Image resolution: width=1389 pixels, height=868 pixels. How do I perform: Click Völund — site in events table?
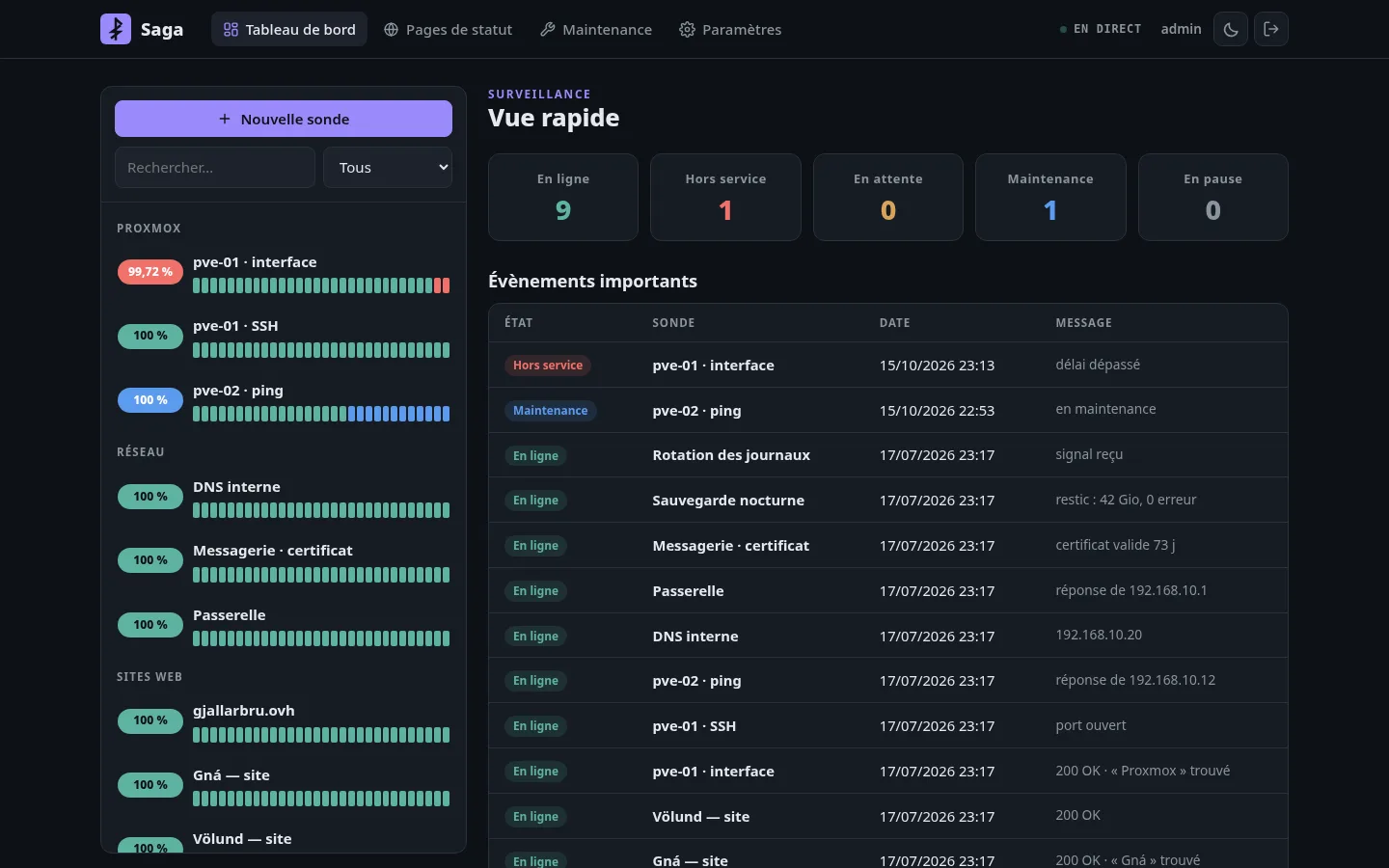(700, 817)
